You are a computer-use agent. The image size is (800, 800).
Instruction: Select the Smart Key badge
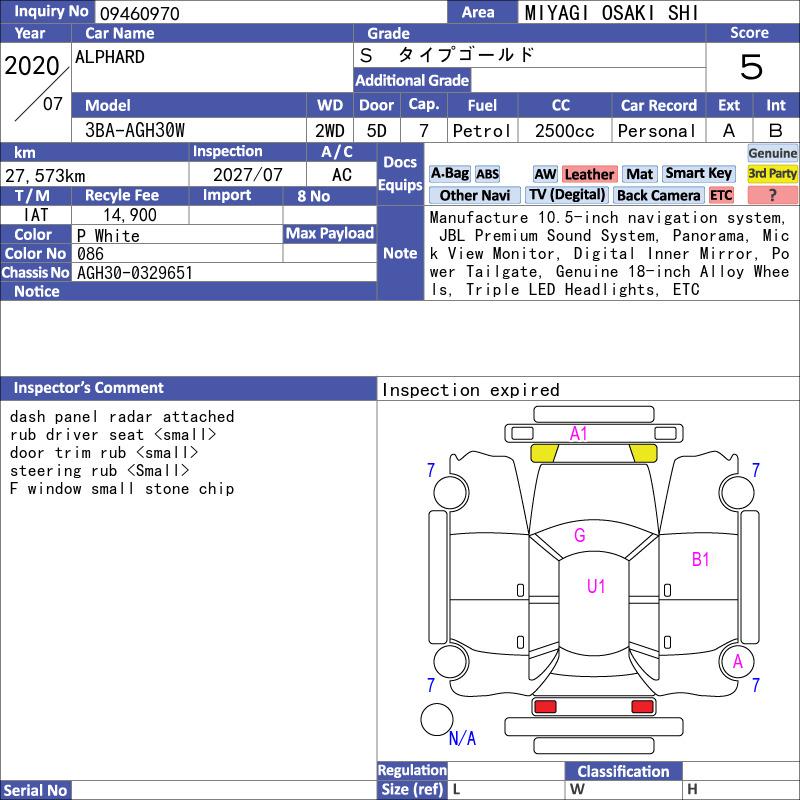[698, 174]
